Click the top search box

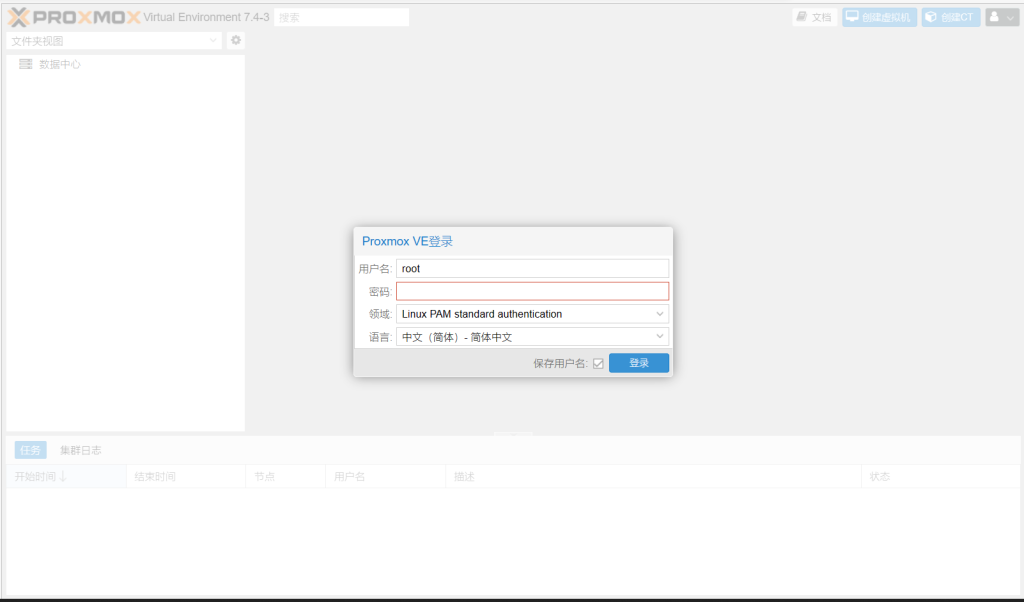(341, 17)
